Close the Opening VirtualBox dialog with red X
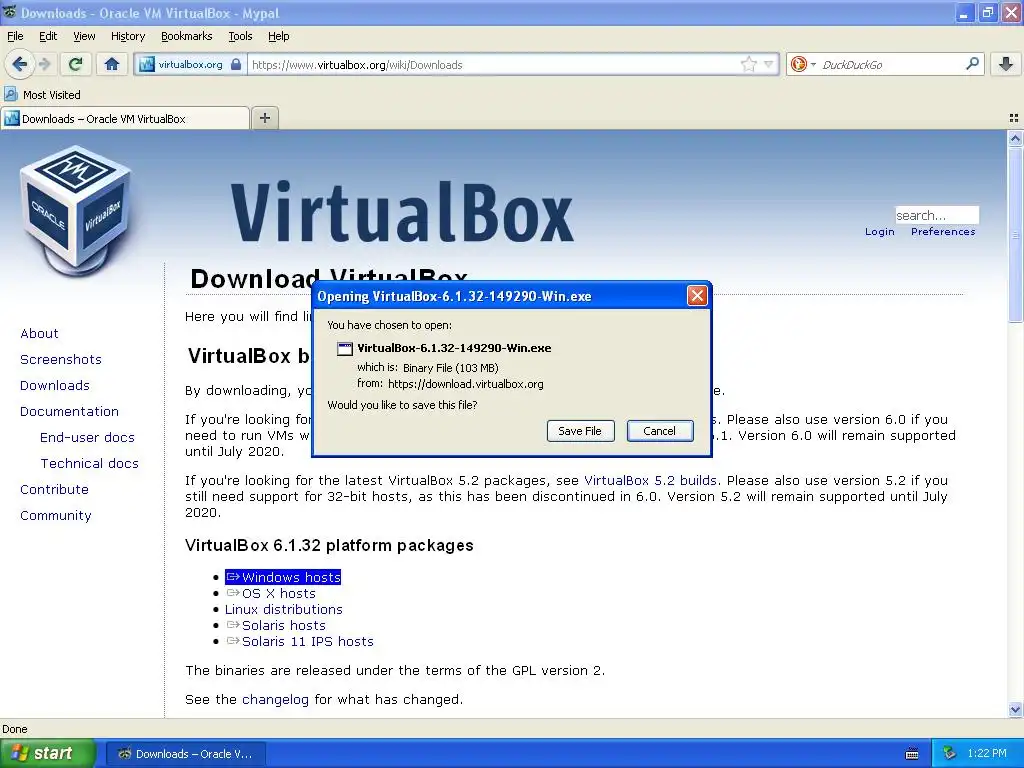The image size is (1024, 768). [697, 296]
